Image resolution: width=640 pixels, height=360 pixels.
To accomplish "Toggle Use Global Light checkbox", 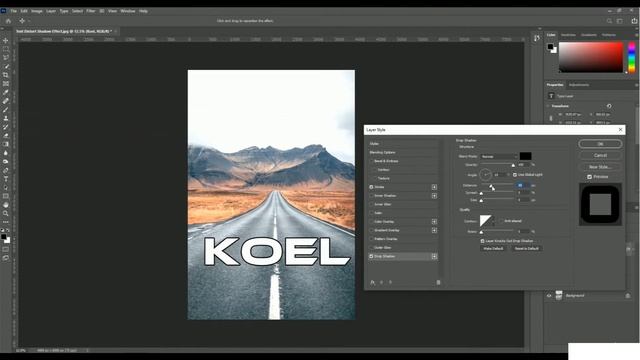I will 515,175.
